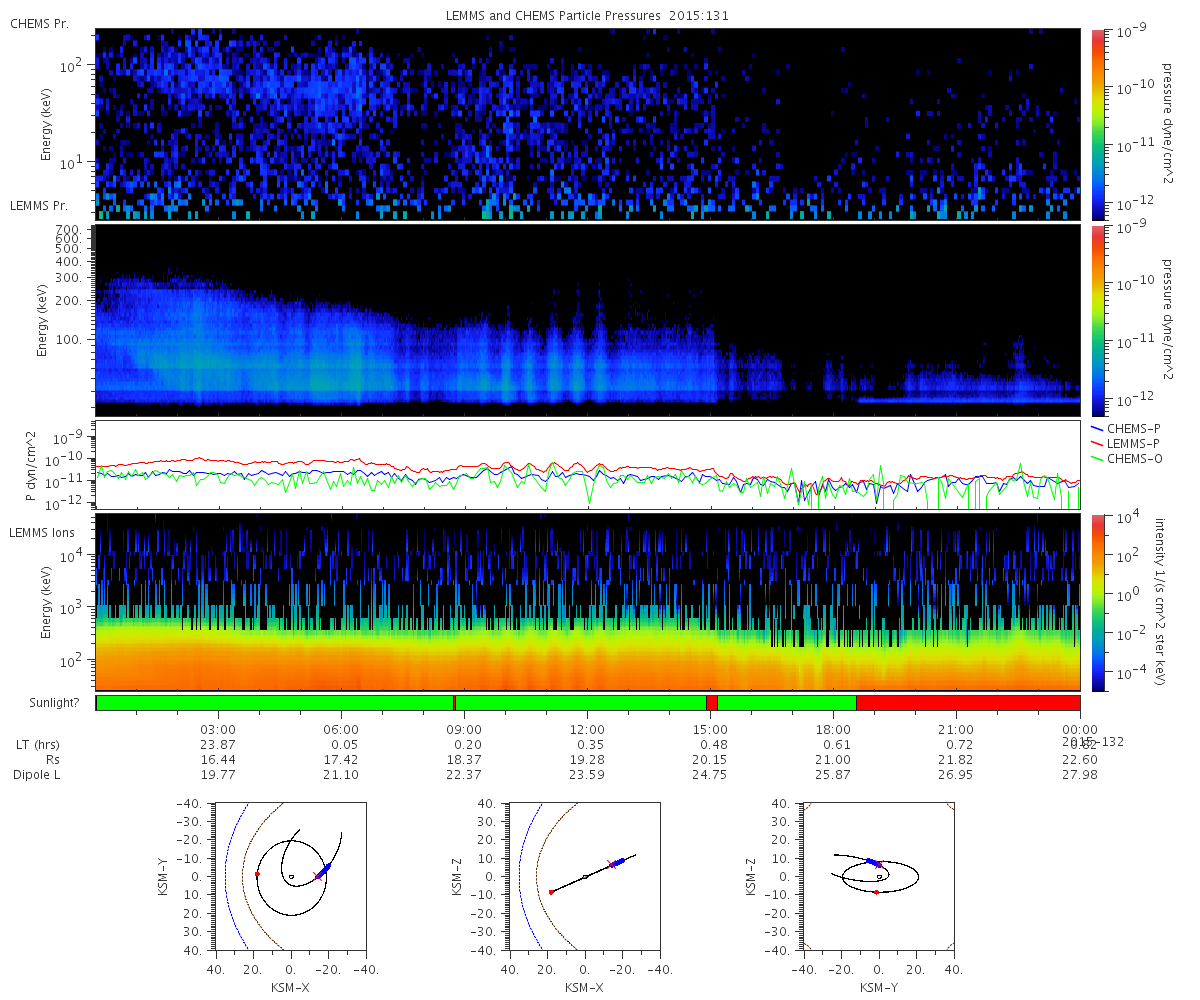Click the 21:00 time axis label
The image size is (1200, 1000).
click(x=956, y=729)
